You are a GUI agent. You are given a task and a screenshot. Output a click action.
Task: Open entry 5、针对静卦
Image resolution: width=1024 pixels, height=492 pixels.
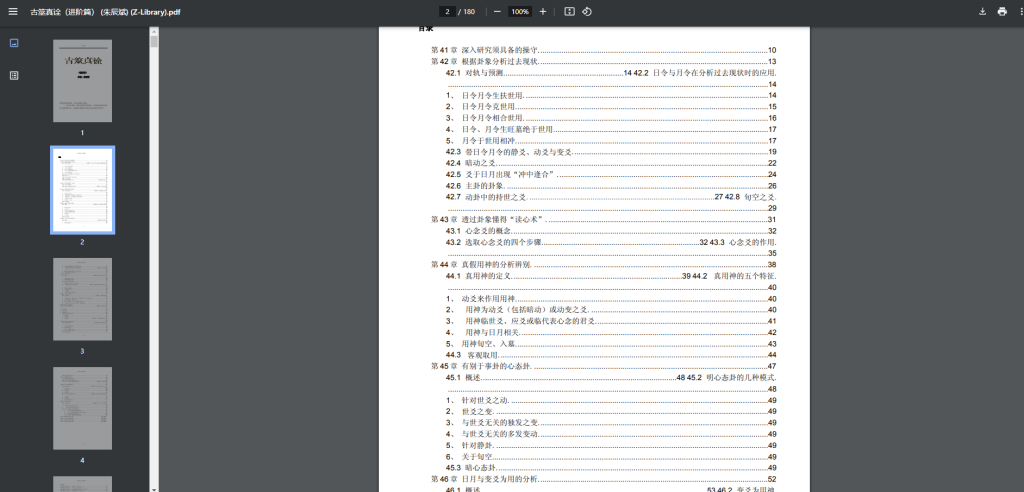pos(611,445)
